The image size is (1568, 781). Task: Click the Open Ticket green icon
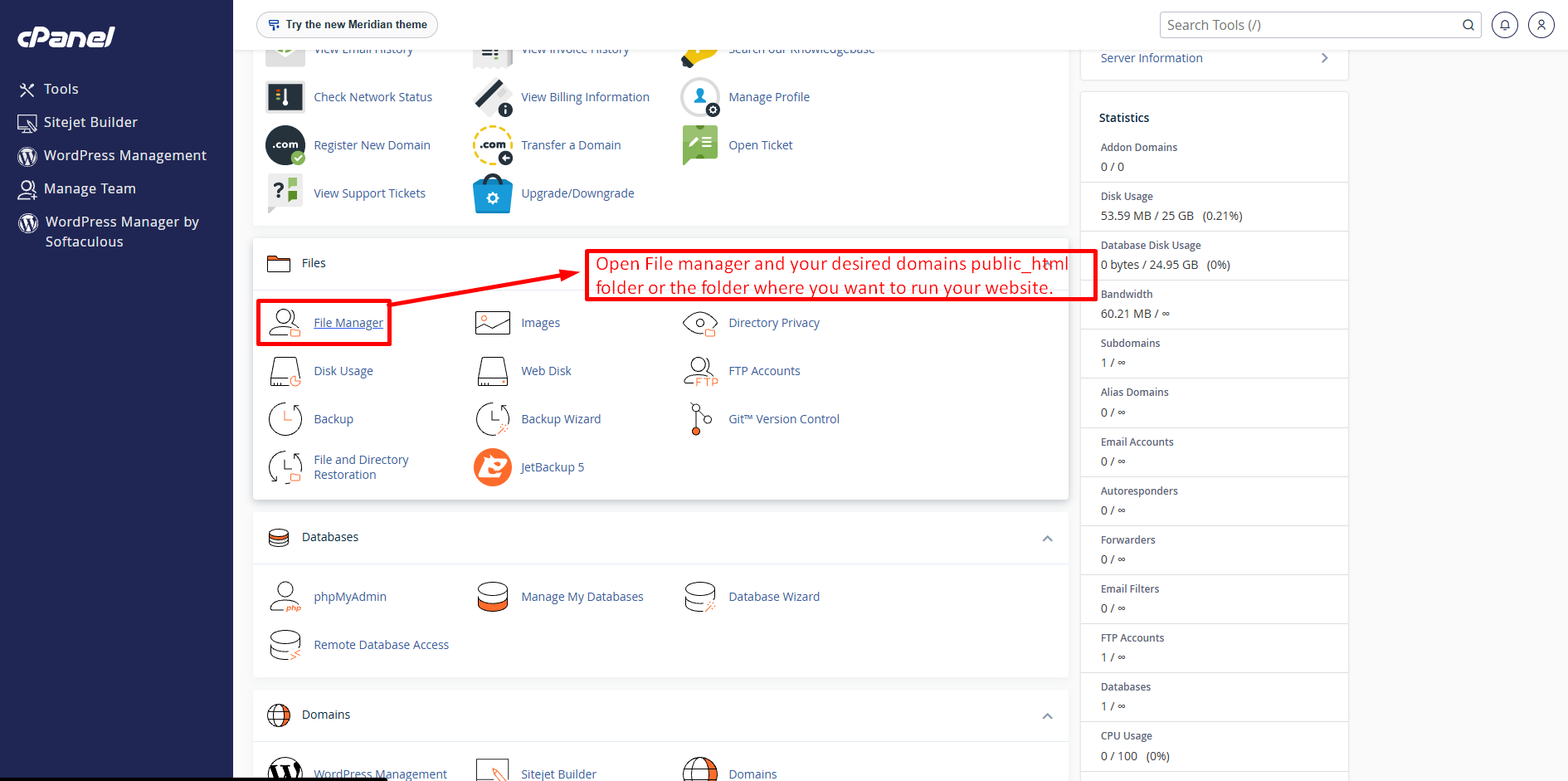pos(699,145)
